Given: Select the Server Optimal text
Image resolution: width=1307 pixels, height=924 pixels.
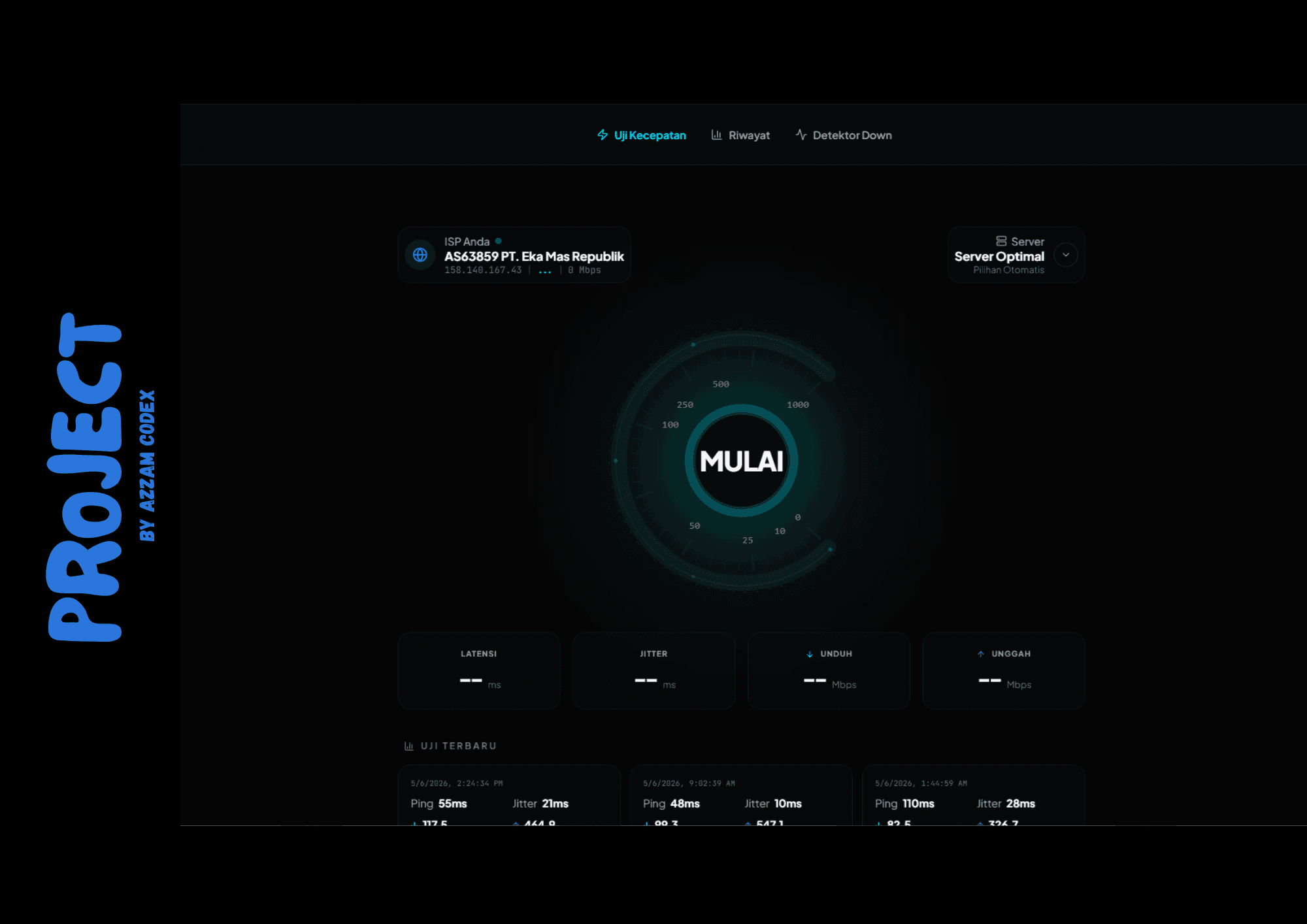Looking at the screenshot, I should tap(999, 256).
